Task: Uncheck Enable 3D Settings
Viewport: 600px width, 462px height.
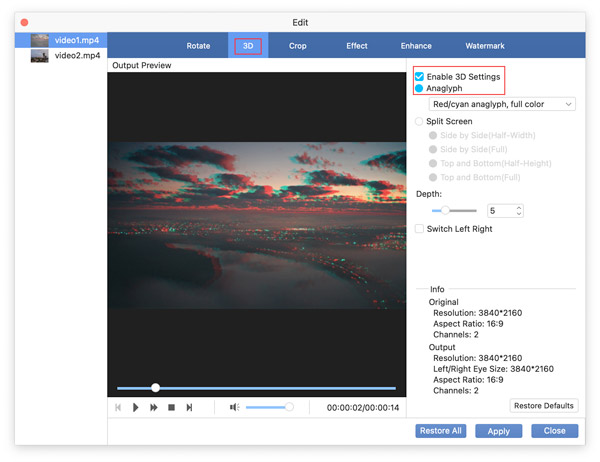Action: (x=419, y=76)
